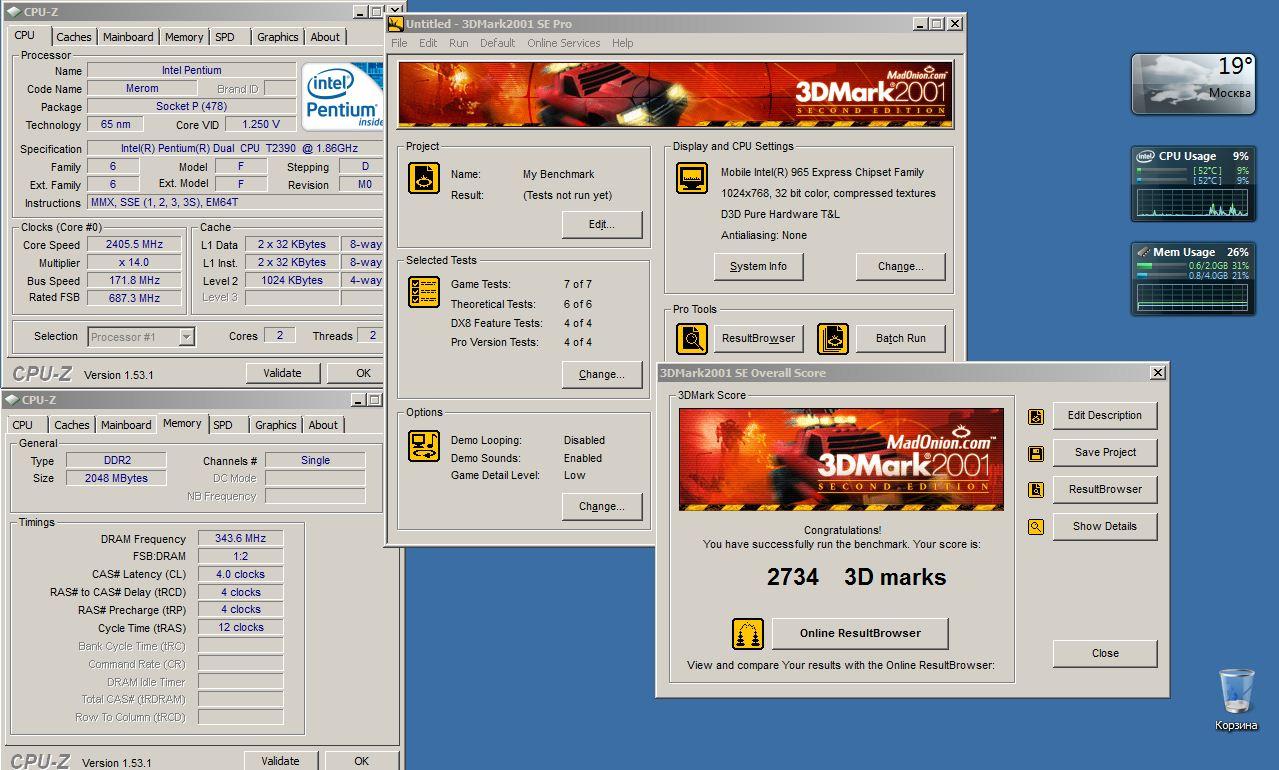Click the 3DMark2001 banner image in main window
This screenshot has height=770, width=1279.
click(675, 94)
